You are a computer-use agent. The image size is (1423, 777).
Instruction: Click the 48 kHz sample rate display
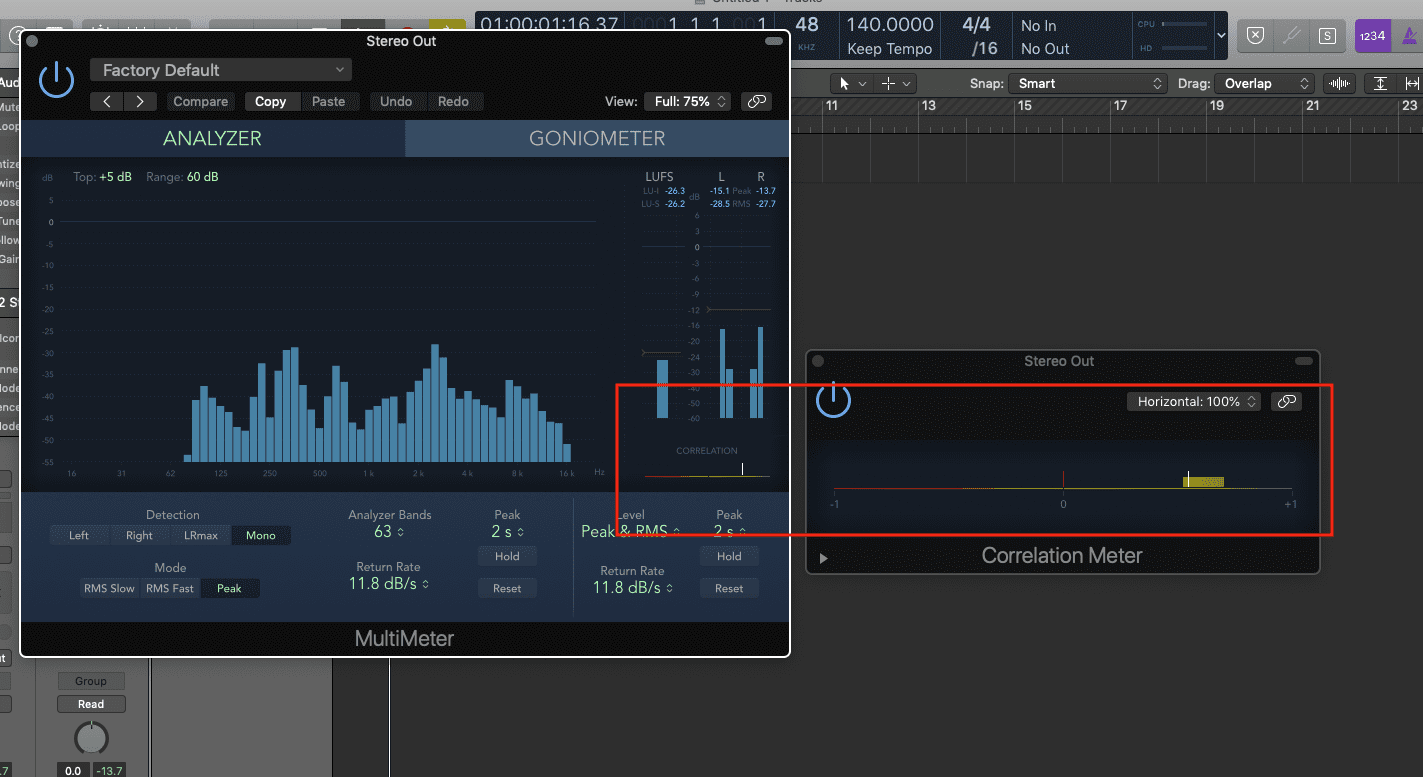click(x=806, y=33)
